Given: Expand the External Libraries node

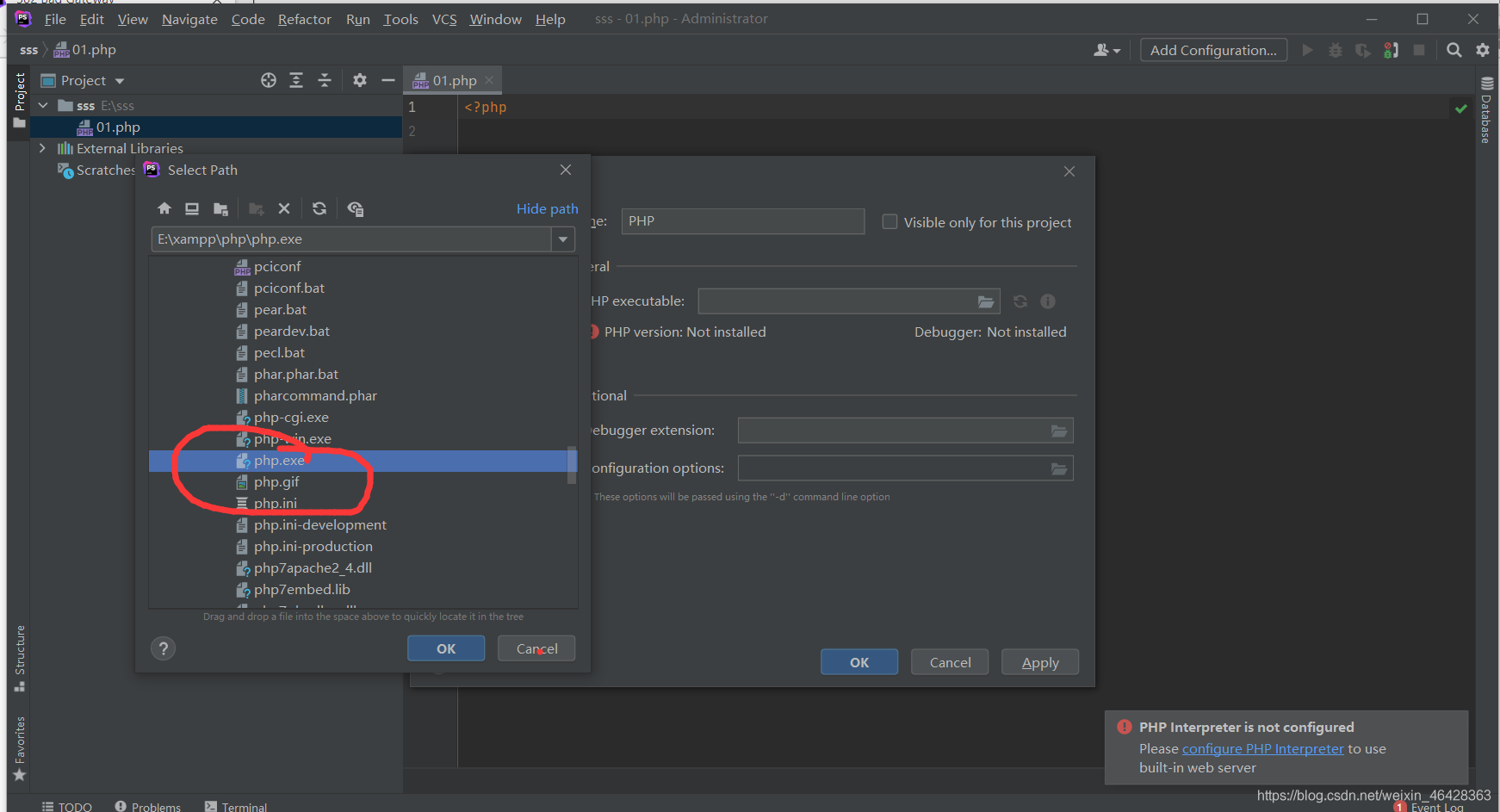Looking at the screenshot, I should click(x=42, y=147).
